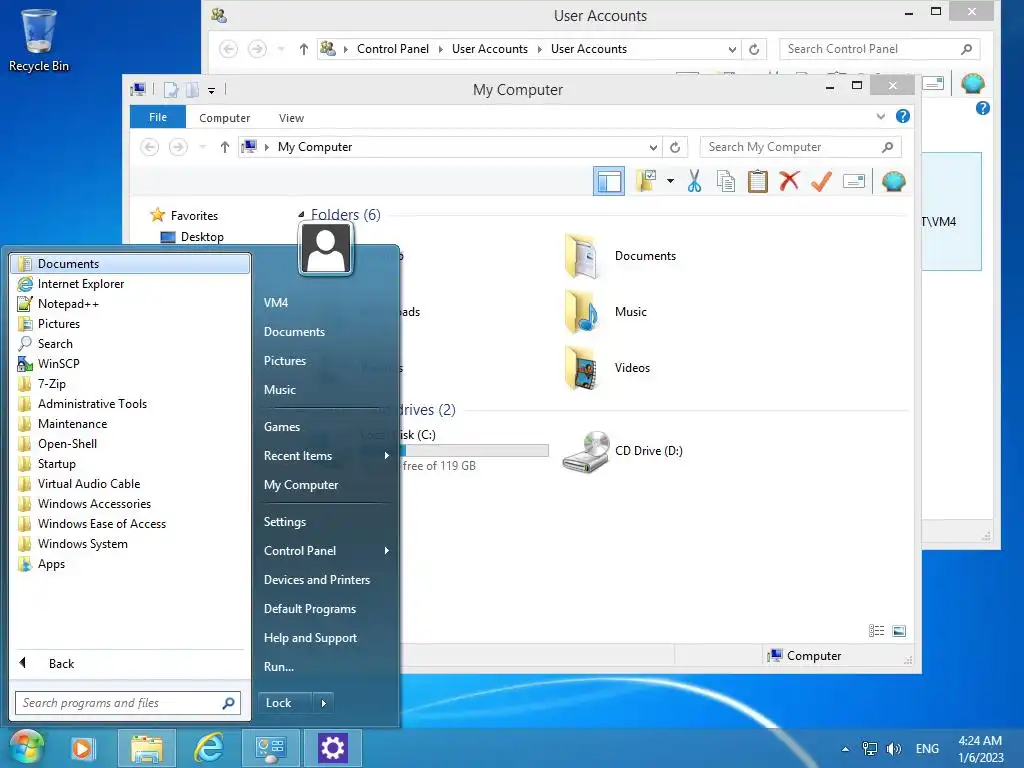The width and height of the screenshot is (1024, 768).
Task: Open the Recycle Bin desktop icon
Action: click(39, 40)
